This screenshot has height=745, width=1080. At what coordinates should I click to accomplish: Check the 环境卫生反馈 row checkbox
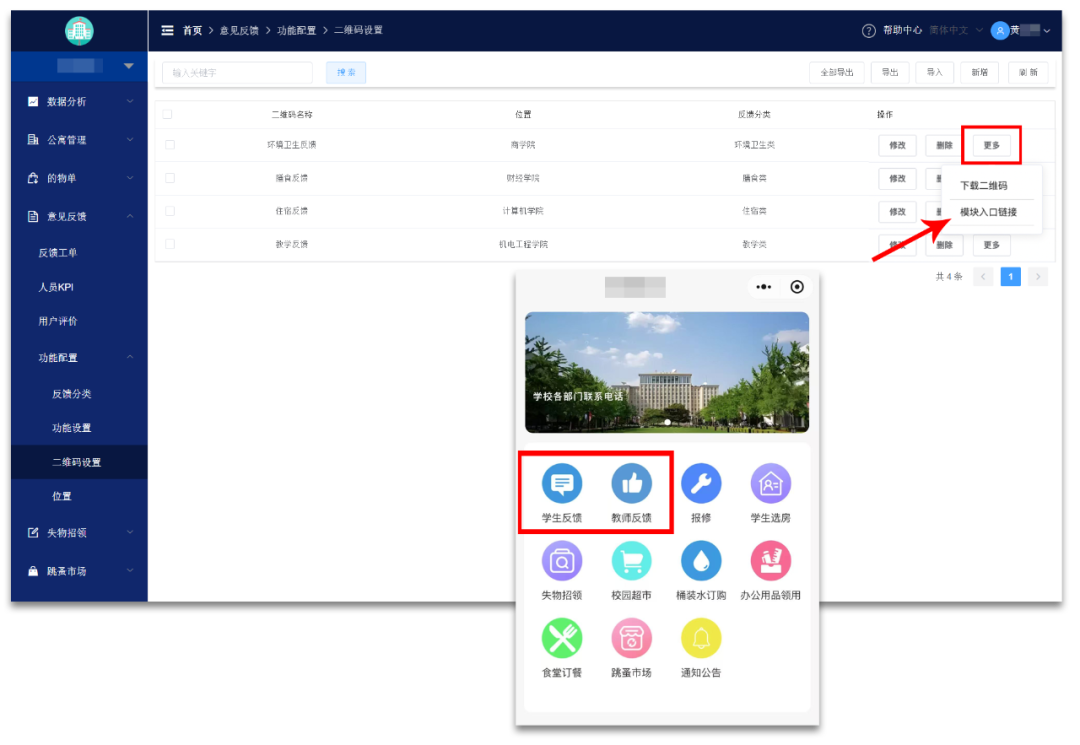pyautogui.click(x=169, y=145)
